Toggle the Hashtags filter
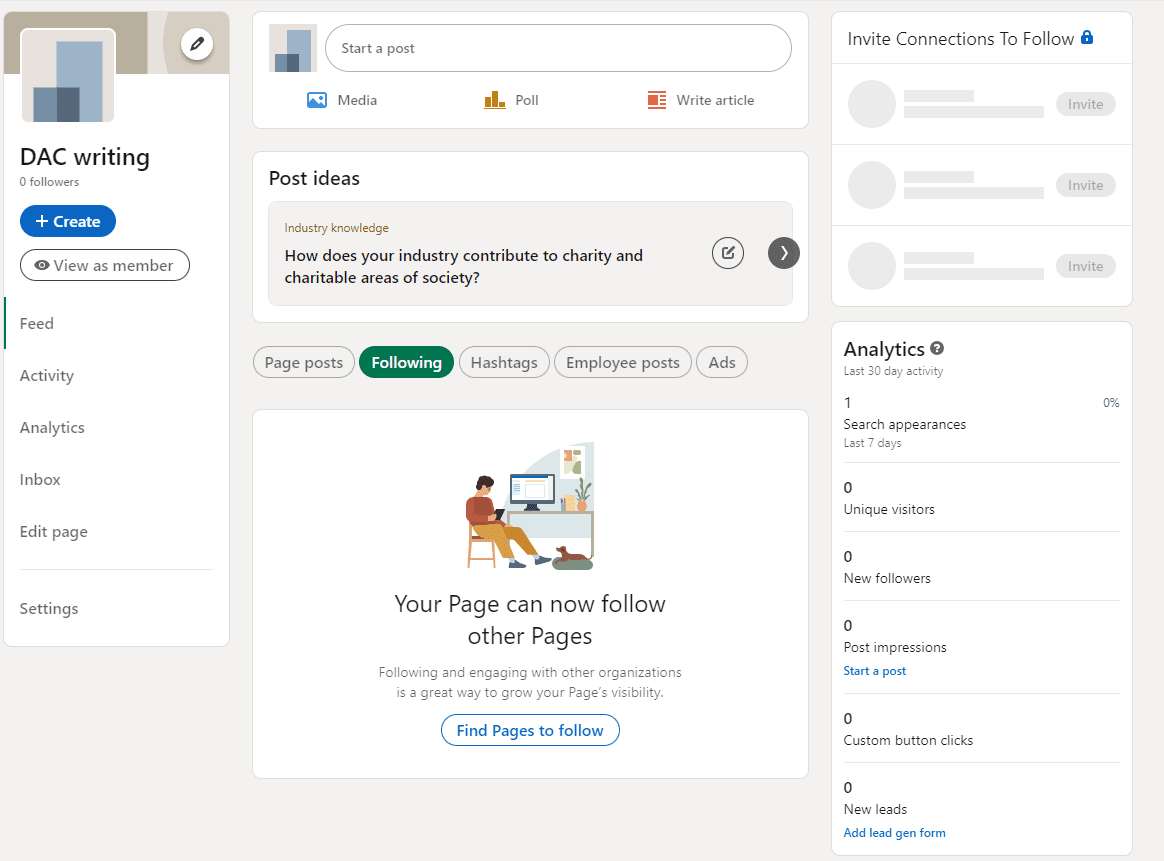Viewport: 1164px width, 861px height. (504, 362)
